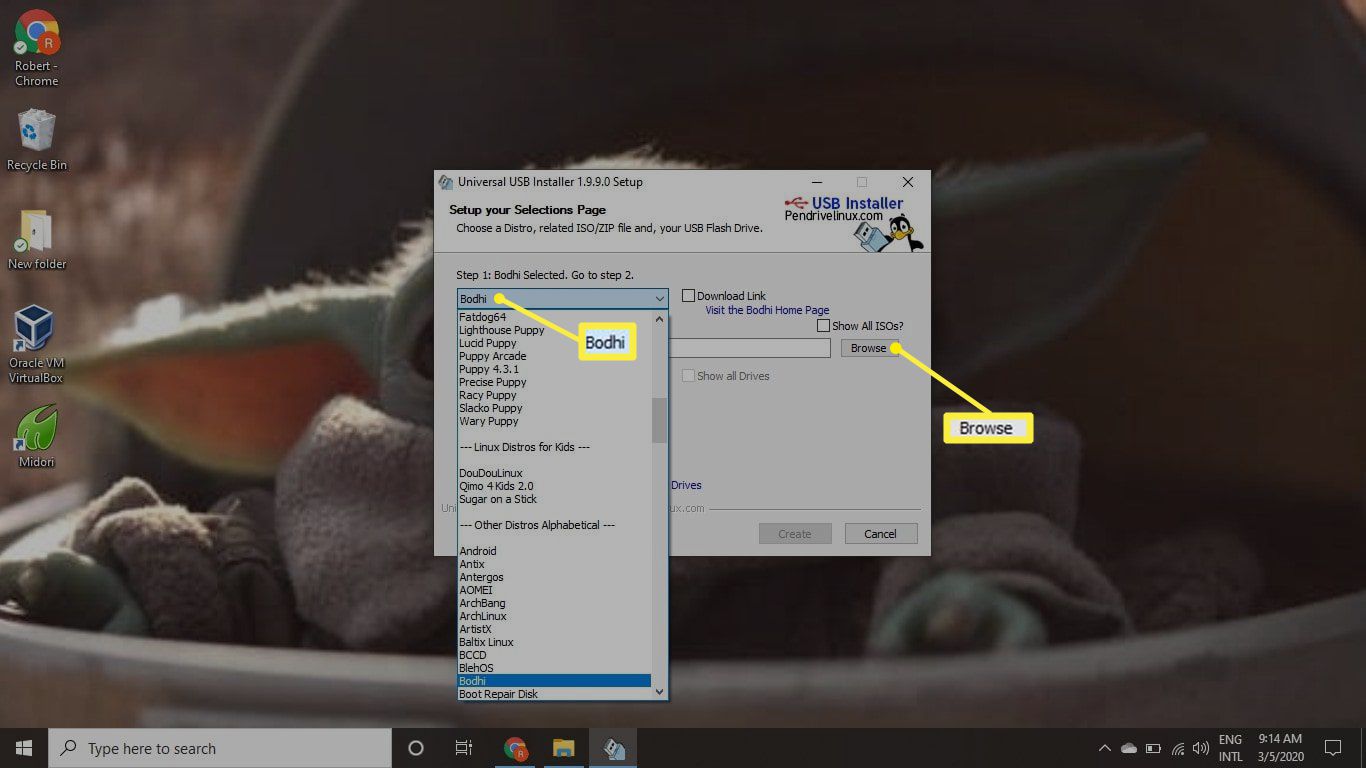This screenshot has height=768, width=1366.
Task: Toggle the Show all Drives checkbox
Action: (688, 376)
